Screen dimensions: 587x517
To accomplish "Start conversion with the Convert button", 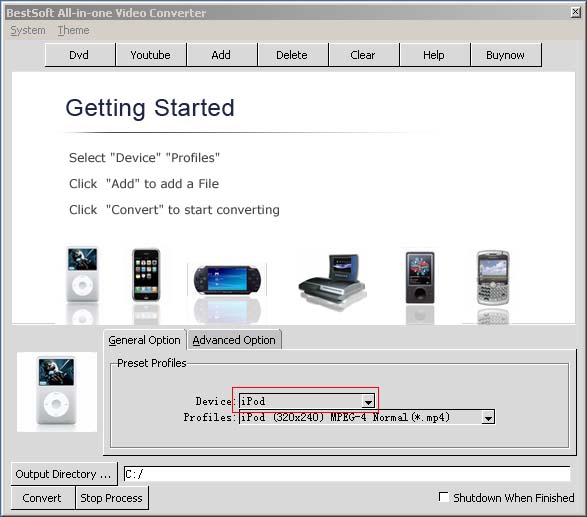I will [42, 498].
